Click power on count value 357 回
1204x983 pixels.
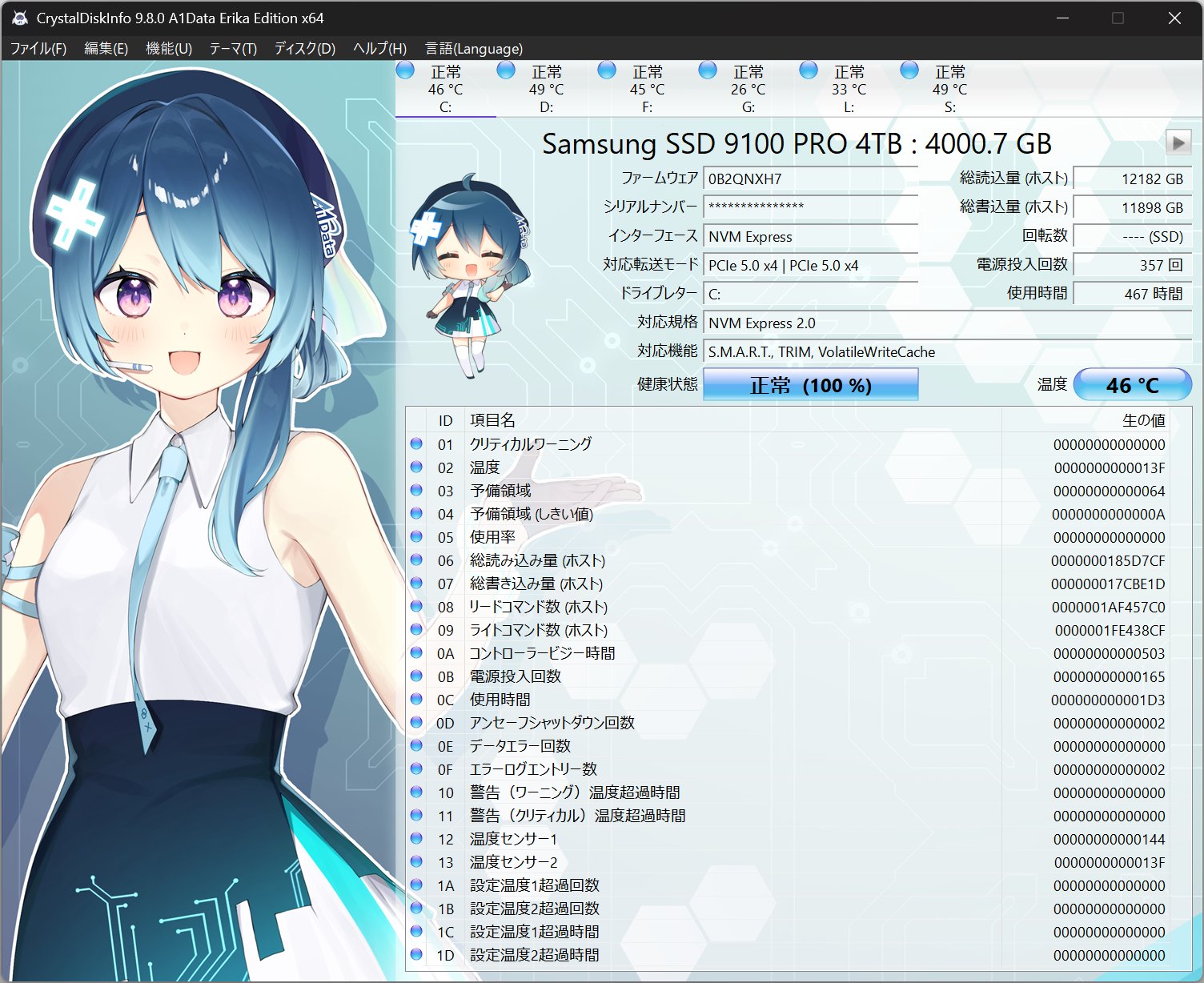tap(1132, 265)
